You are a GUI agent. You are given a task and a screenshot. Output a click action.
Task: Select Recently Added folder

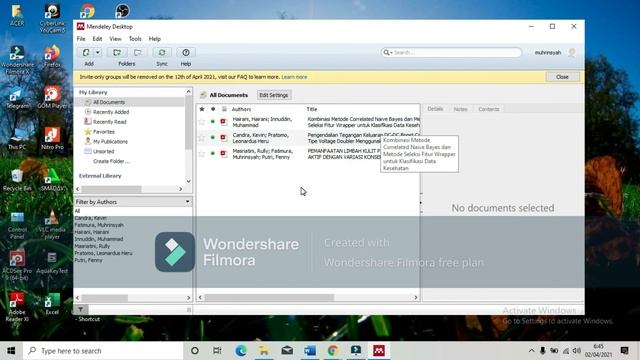pos(111,112)
